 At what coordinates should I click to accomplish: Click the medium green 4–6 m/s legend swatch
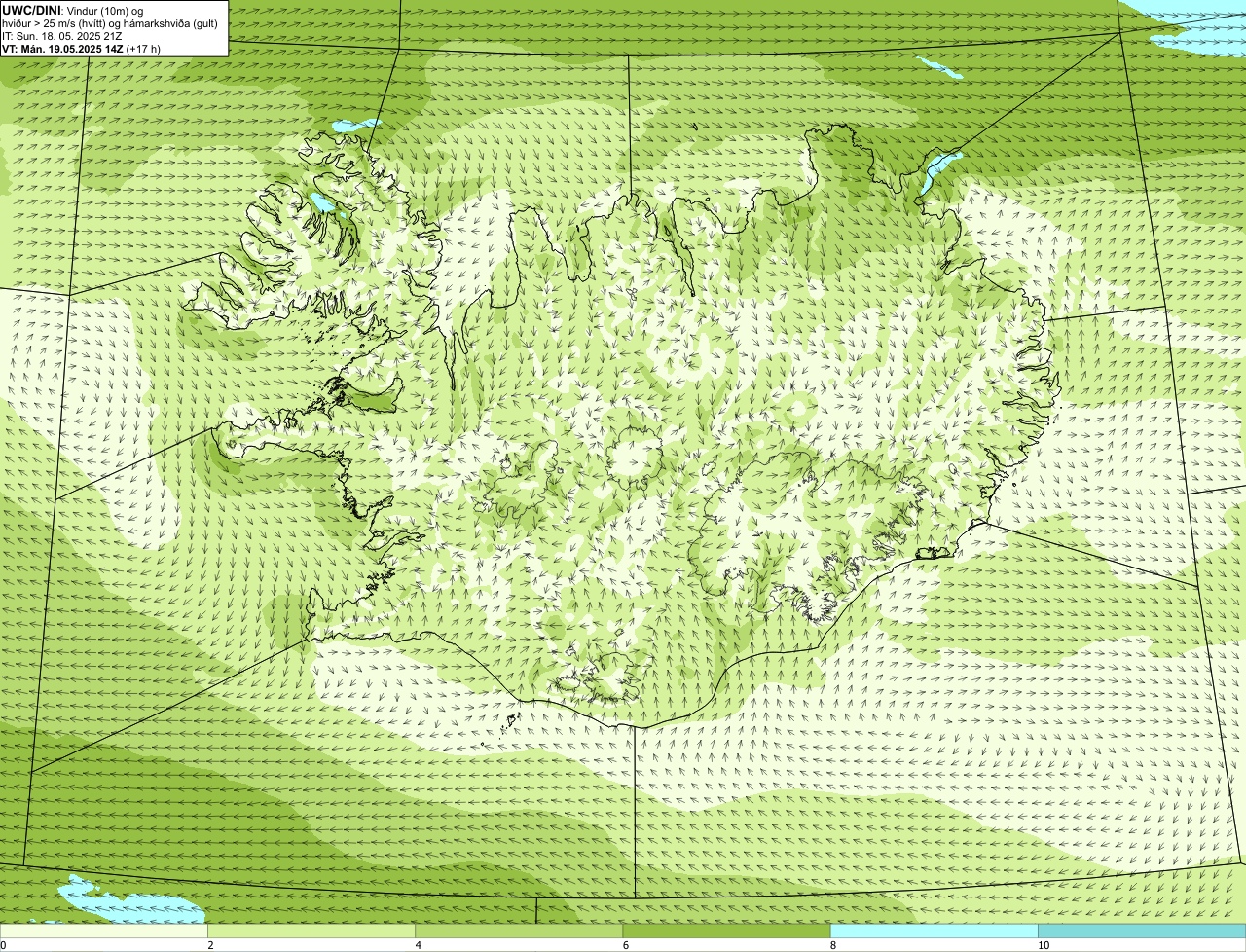(x=519, y=931)
